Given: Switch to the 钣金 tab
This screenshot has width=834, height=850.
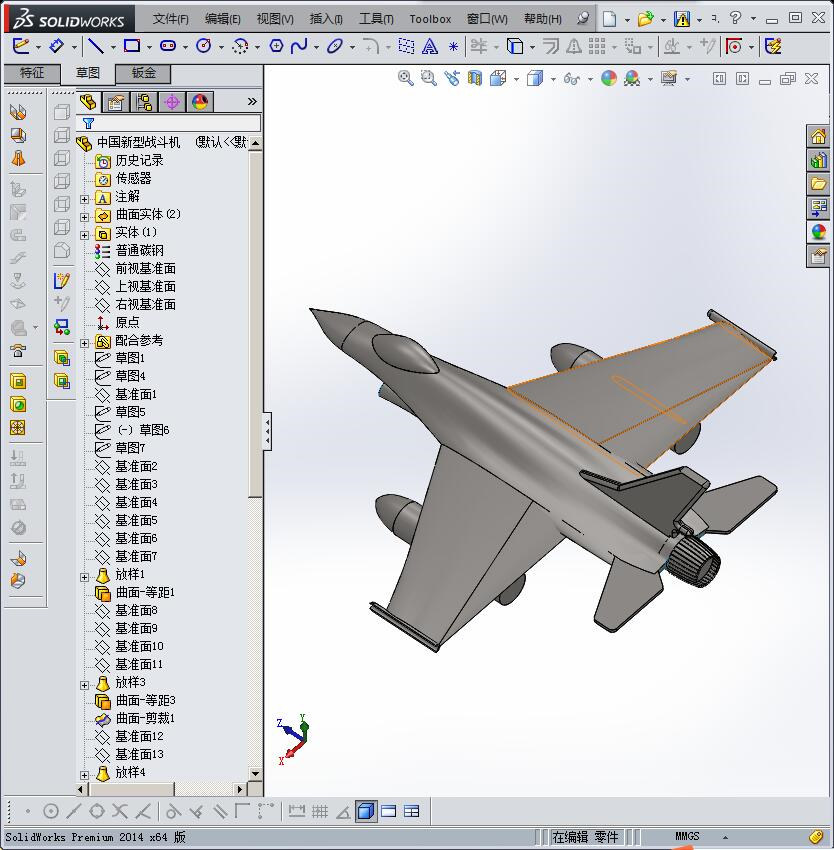Looking at the screenshot, I should 144,73.
